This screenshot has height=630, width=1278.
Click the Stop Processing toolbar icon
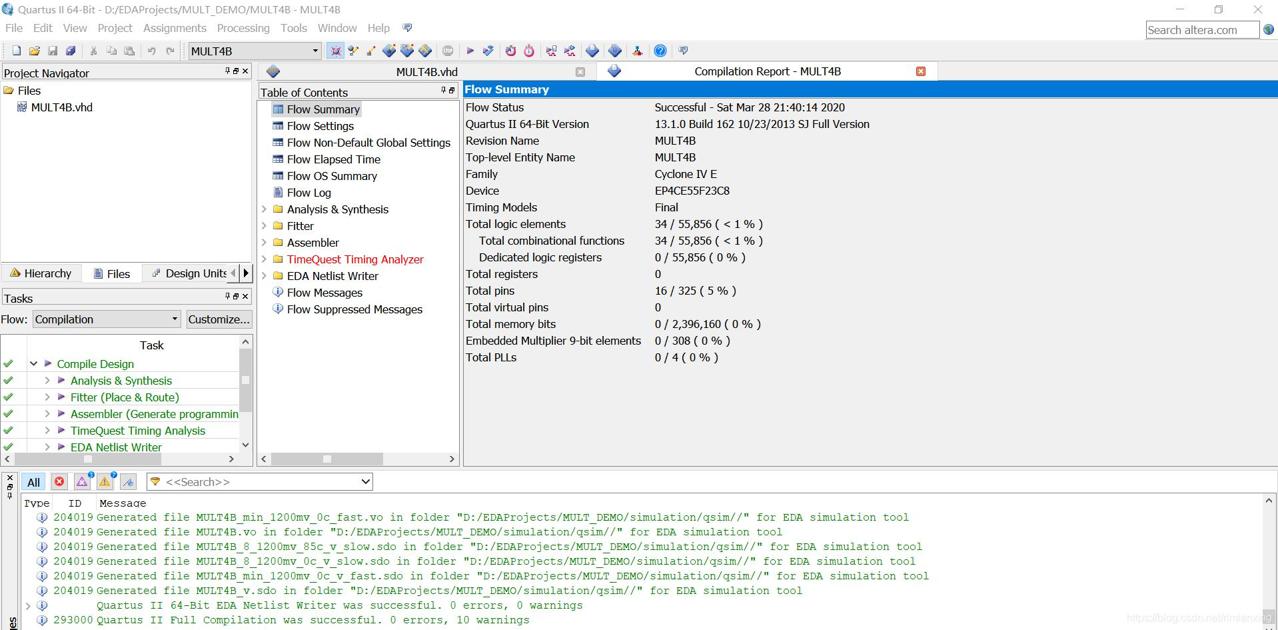click(448, 51)
